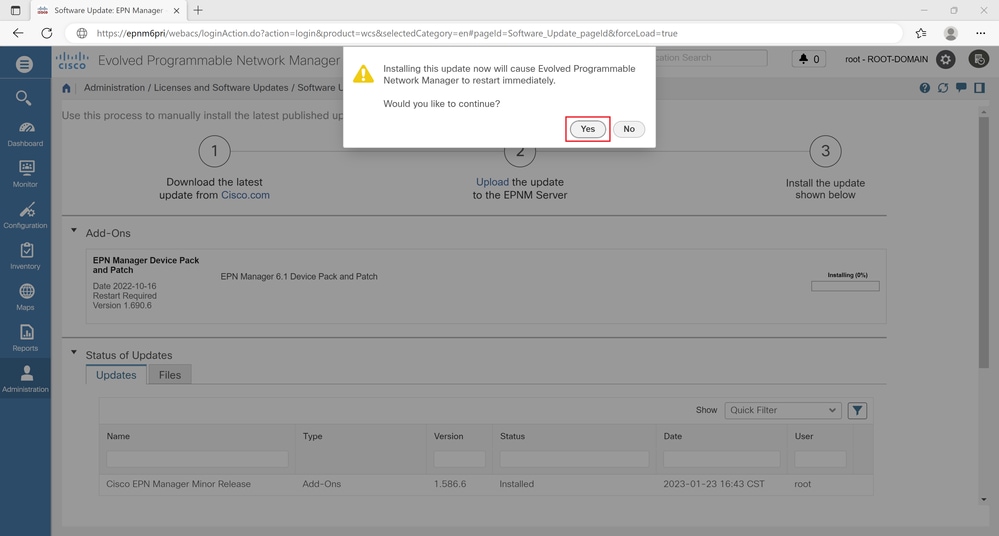Open the feedback comment icon
Screen dimensions: 999x536
click(x=961, y=87)
